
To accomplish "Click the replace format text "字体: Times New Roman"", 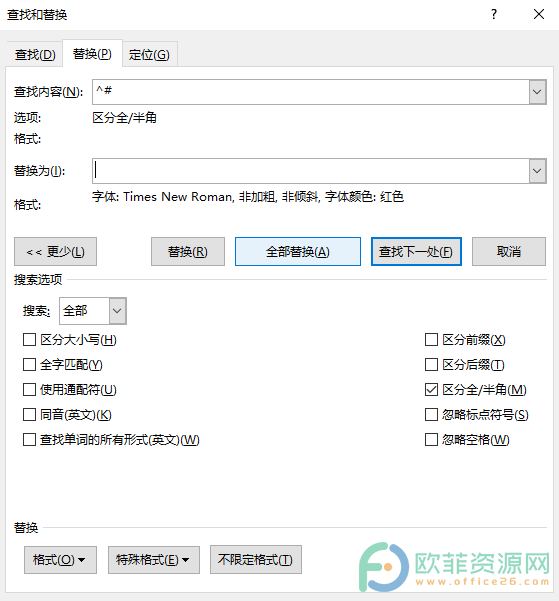I will tap(163, 197).
